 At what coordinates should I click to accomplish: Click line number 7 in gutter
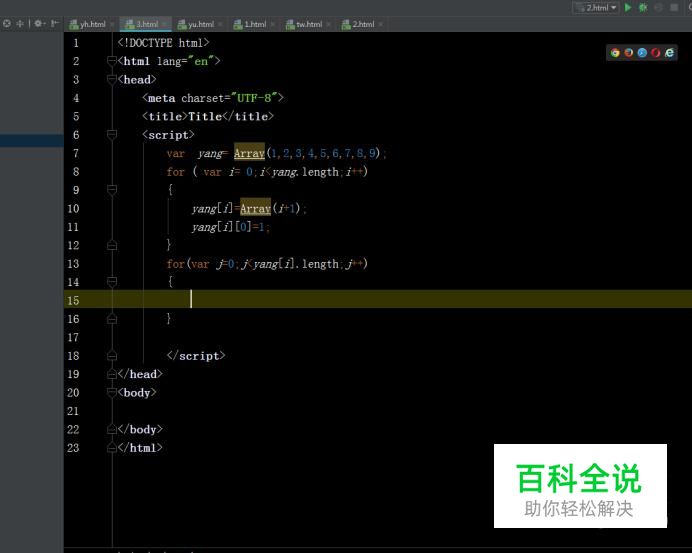[76, 153]
